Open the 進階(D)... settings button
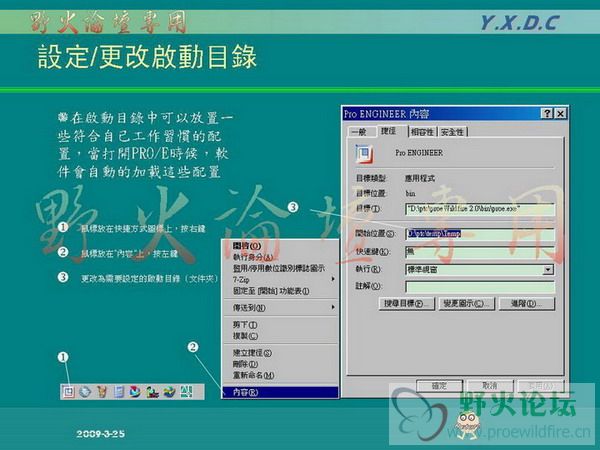 527,304
